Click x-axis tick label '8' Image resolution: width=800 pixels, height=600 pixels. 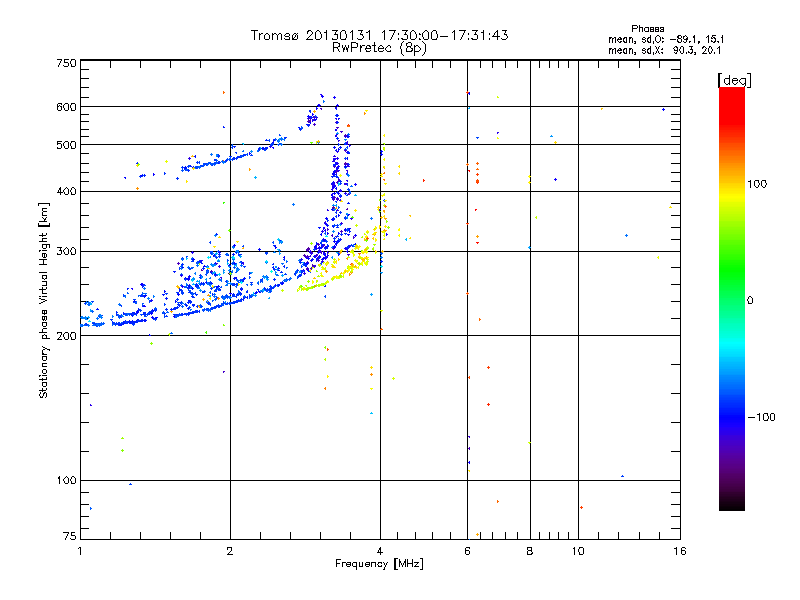click(530, 551)
